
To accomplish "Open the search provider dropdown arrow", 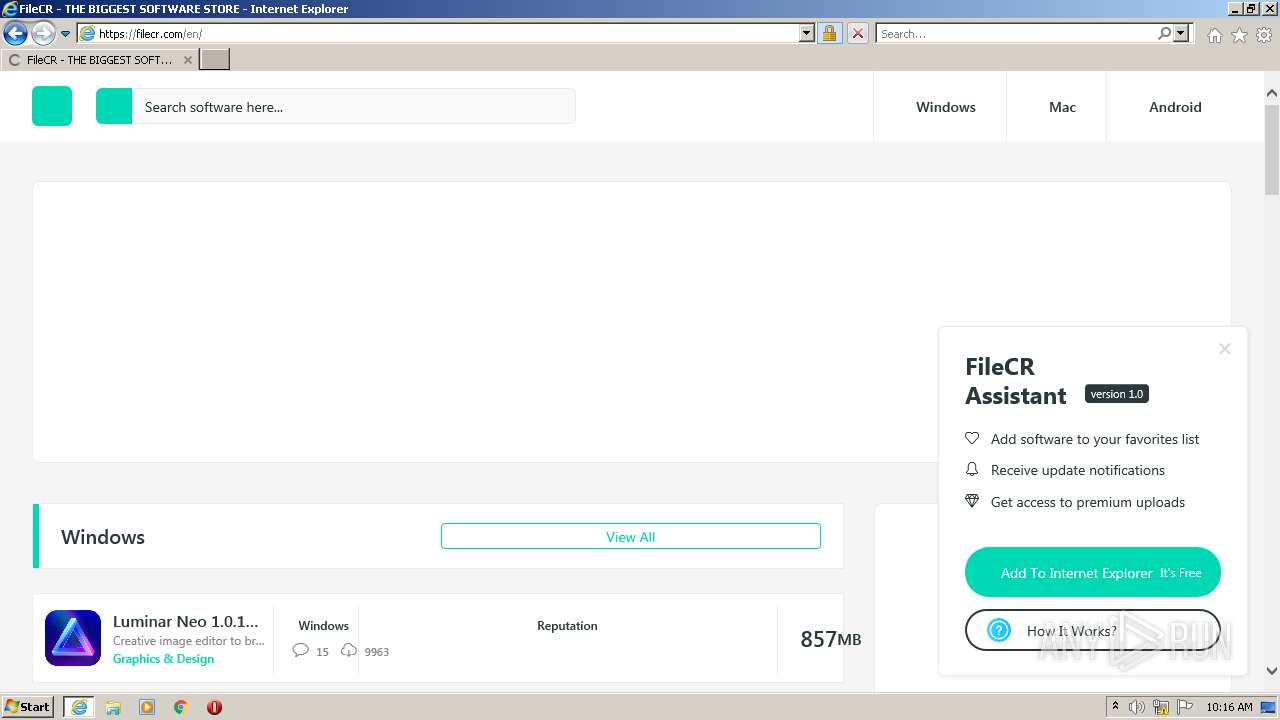I will (x=1181, y=34).
